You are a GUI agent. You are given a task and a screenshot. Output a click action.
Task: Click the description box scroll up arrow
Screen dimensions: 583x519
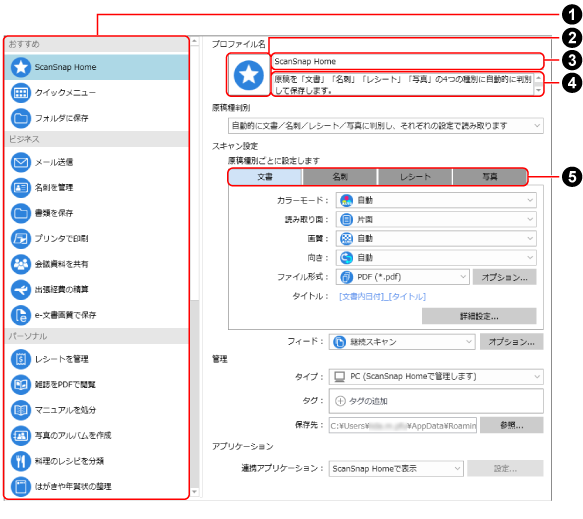[538, 77]
